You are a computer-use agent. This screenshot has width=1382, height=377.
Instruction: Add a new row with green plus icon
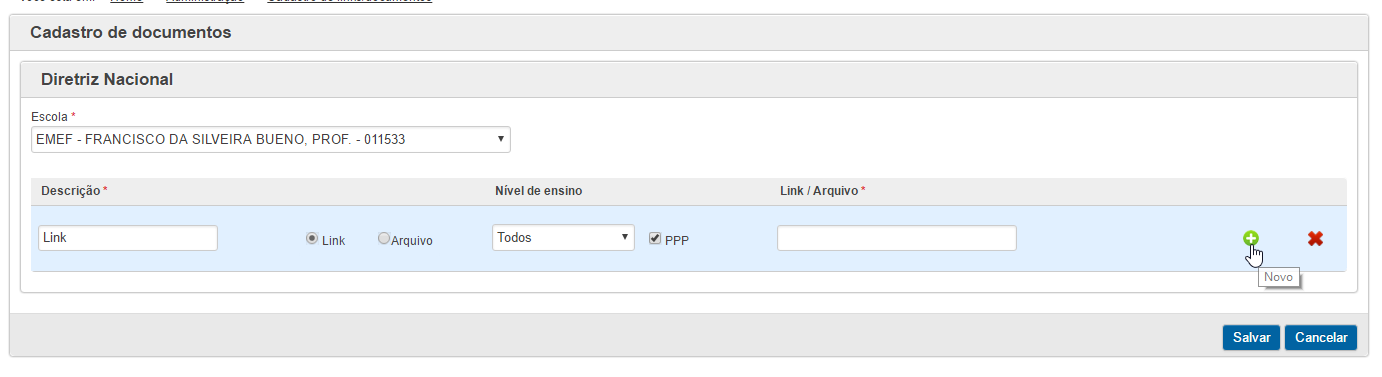pos(1250,238)
